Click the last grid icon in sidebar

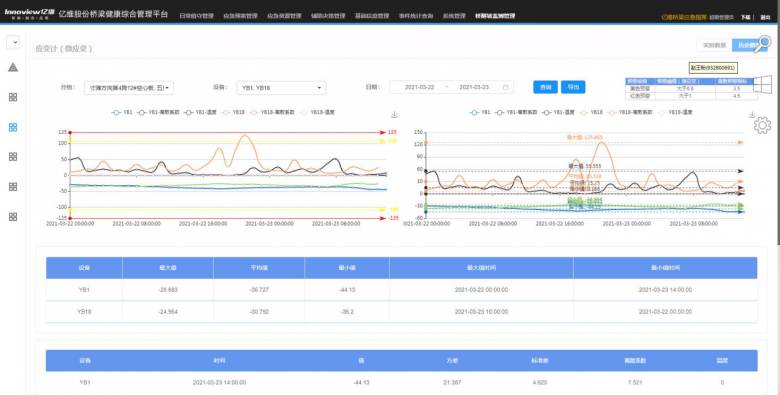tap(13, 217)
